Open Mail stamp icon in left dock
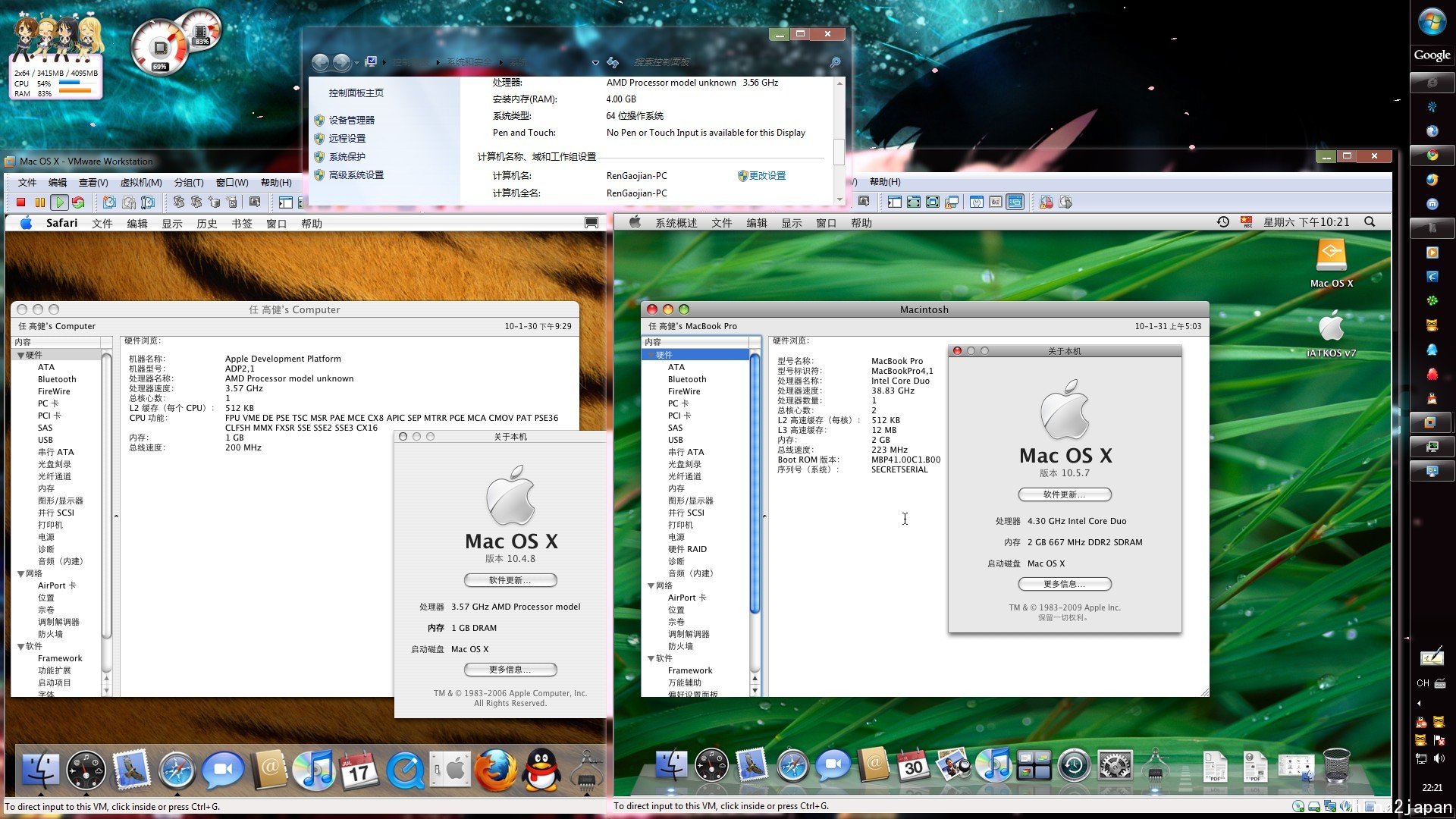Screen dimensions: 1456x819 pyautogui.click(x=131, y=770)
